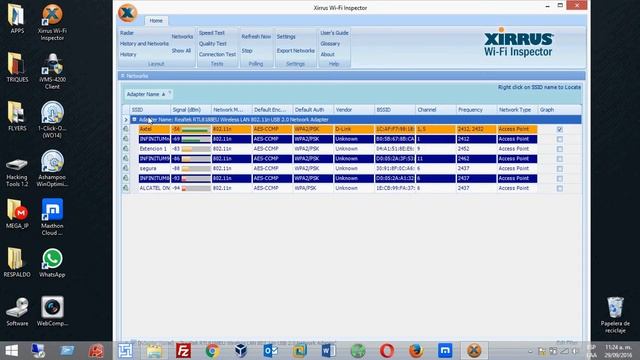Select the iVMS-4200 Client desktop icon
Image resolution: width=640 pixels, height=360 pixels.
pyautogui.click(x=52, y=71)
